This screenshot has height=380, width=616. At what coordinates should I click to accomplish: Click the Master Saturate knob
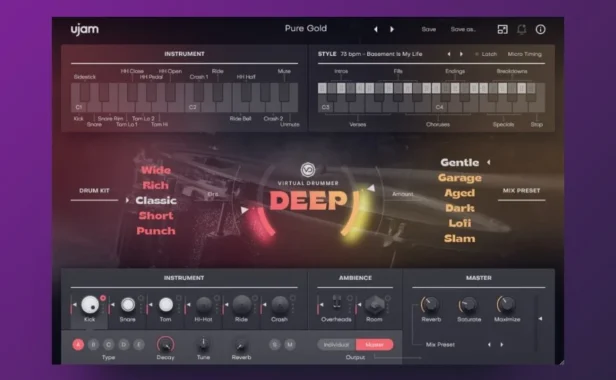(468, 305)
